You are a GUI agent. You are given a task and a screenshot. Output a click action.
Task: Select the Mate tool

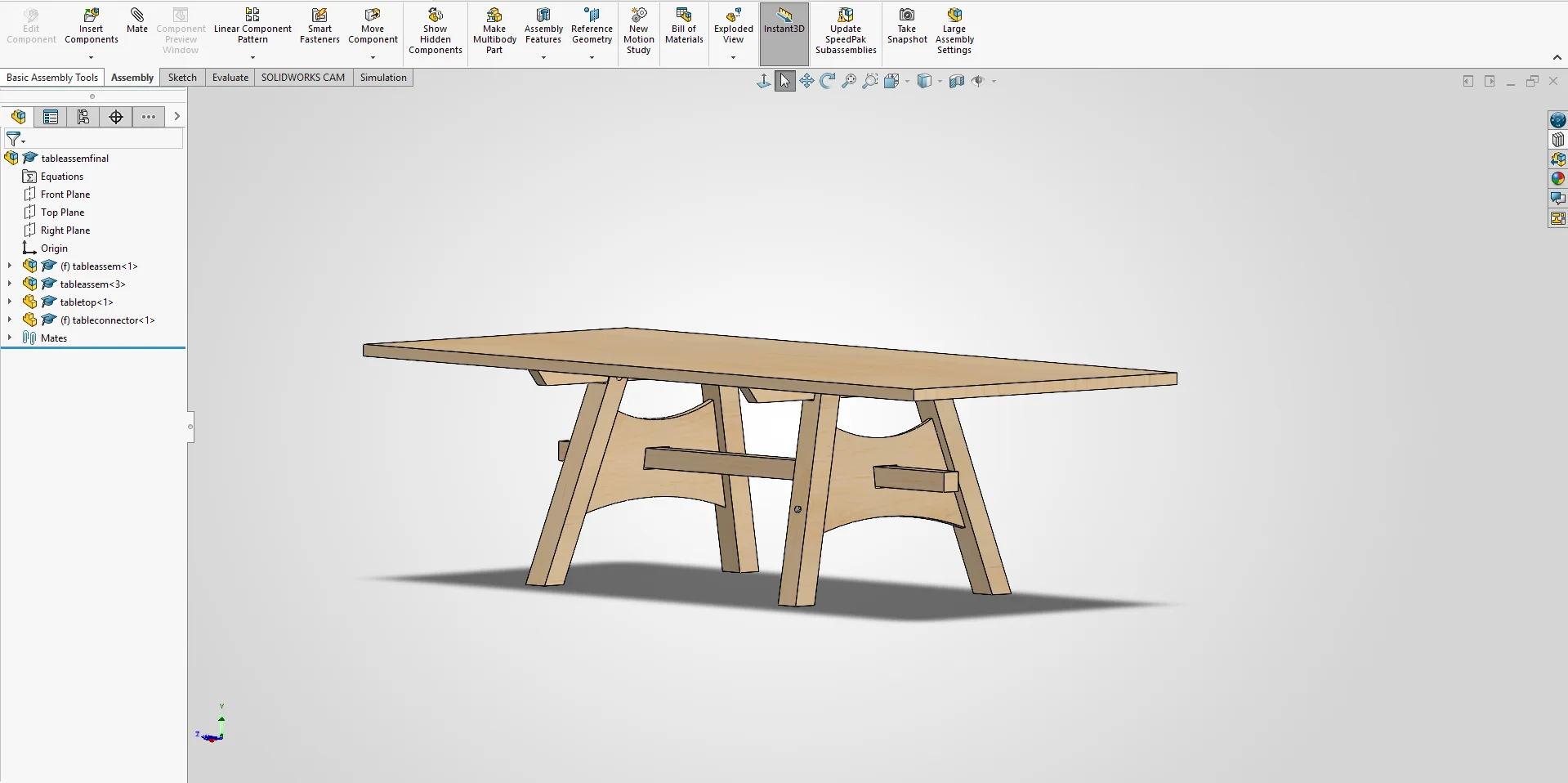pyautogui.click(x=137, y=21)
